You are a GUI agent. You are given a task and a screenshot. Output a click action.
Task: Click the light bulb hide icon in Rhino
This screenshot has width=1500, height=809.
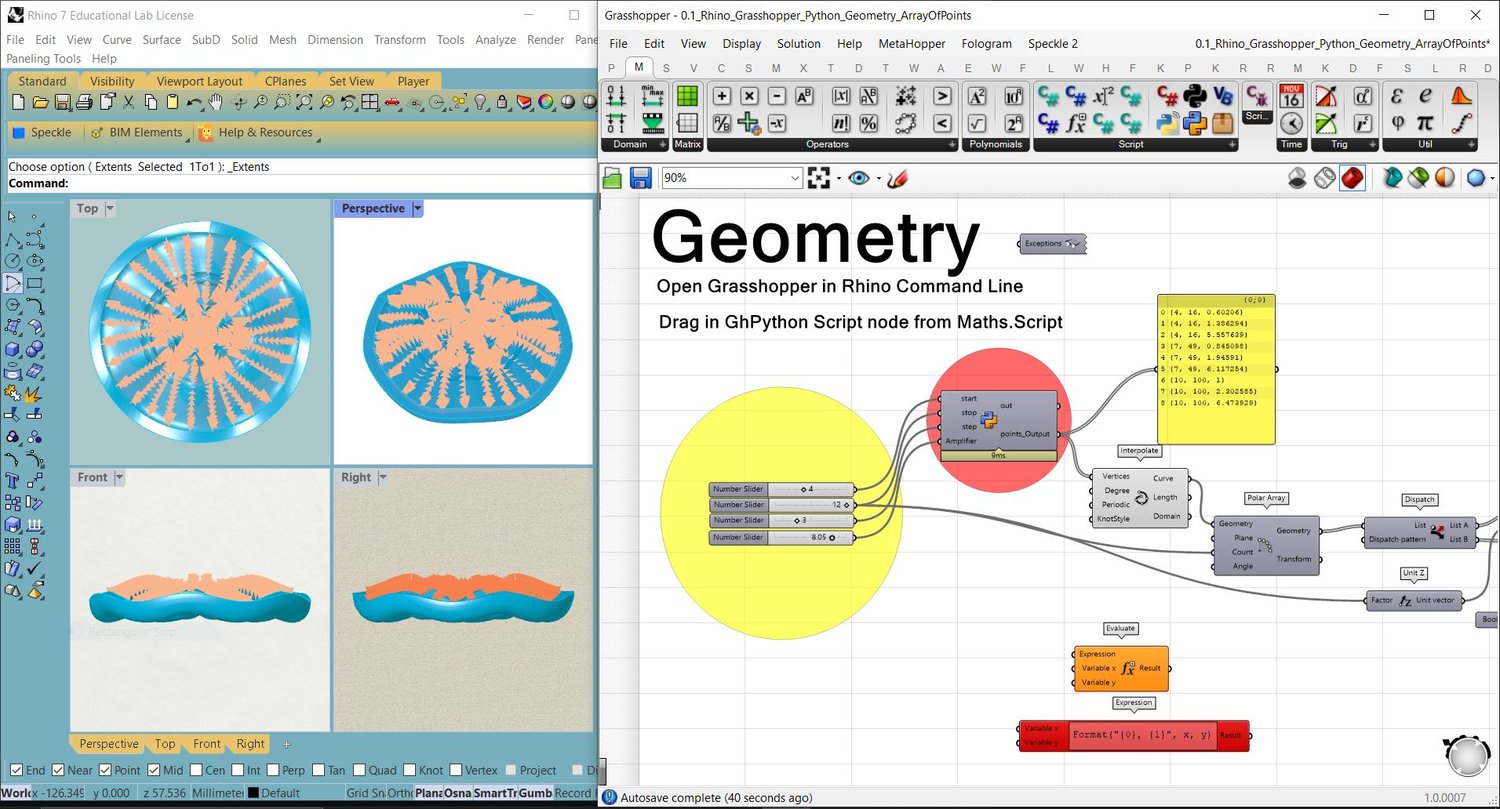[480, 102]
